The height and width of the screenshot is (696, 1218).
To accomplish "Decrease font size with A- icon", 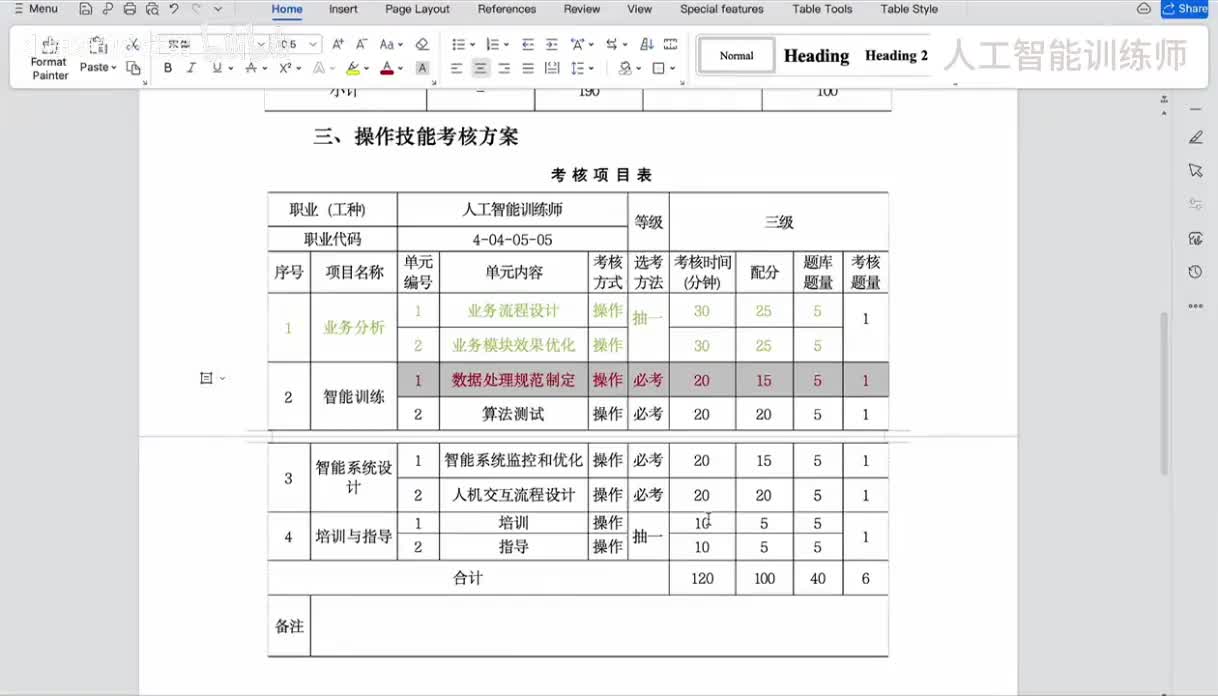I will [x=361, y=44].
